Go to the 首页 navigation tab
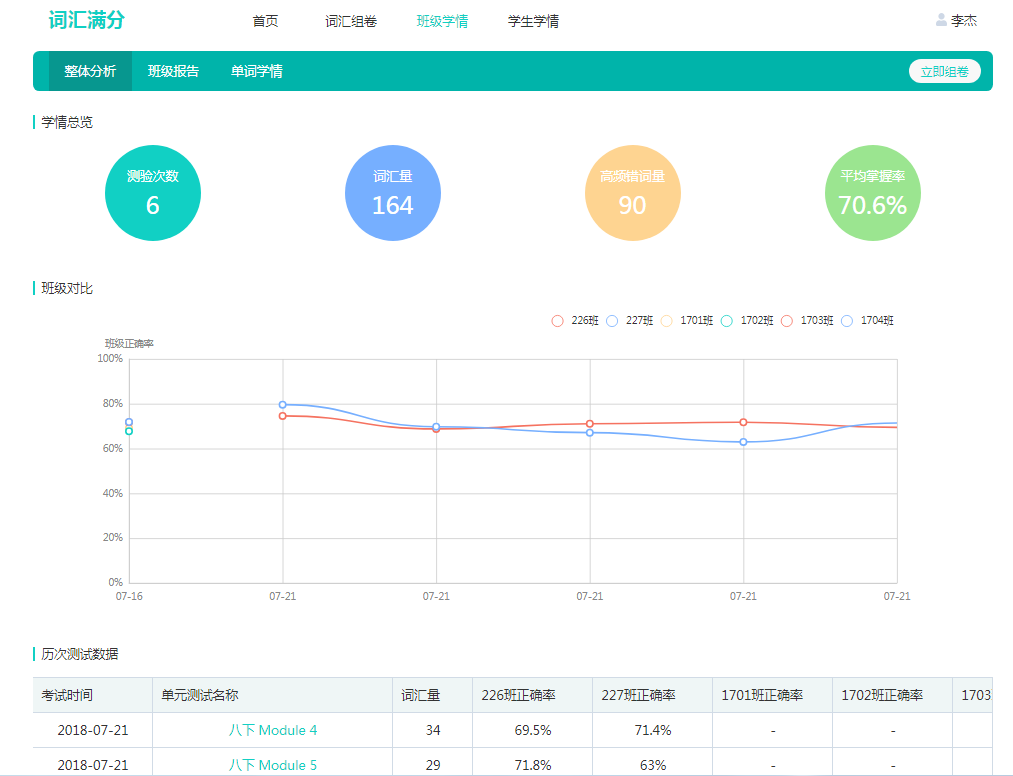The height and width of the screenshot is (776, 1013). tap(265, 21)
